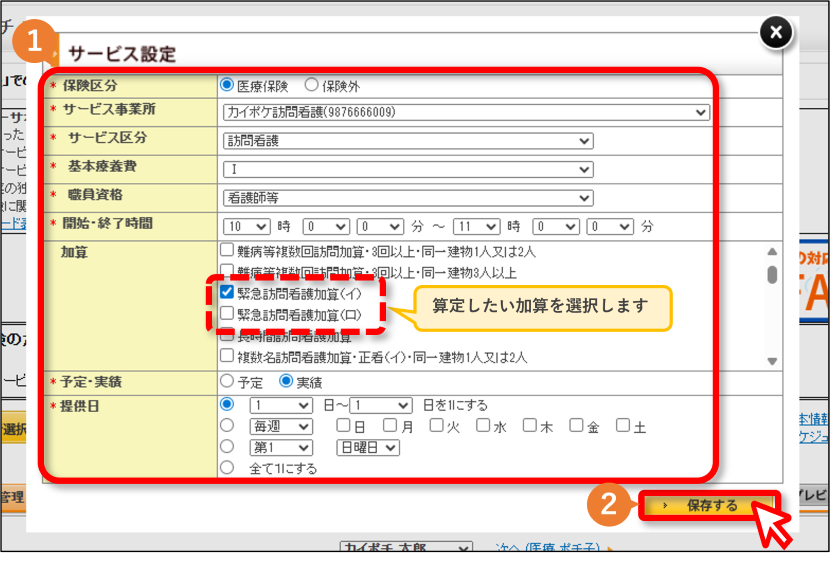Click the scroll down arrow in 加算 list

tap(772, 361)
